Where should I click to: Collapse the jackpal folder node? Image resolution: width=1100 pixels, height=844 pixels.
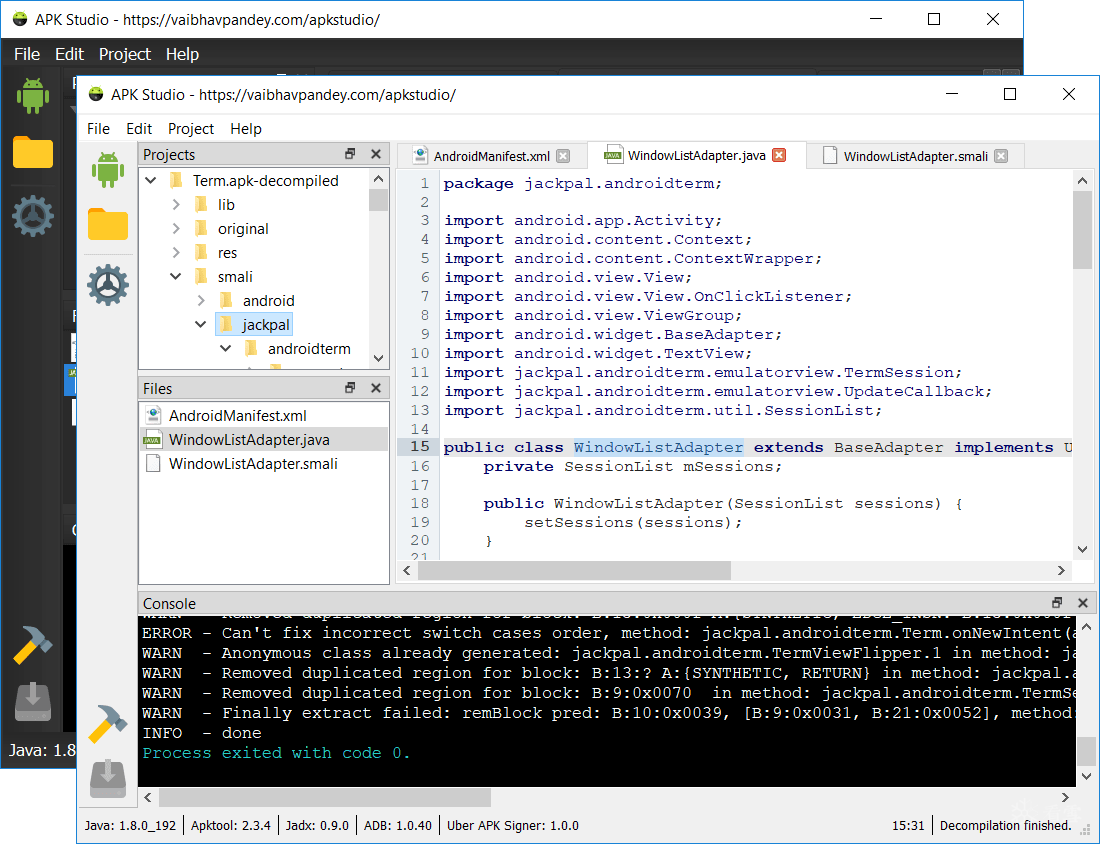pos(200,325)
